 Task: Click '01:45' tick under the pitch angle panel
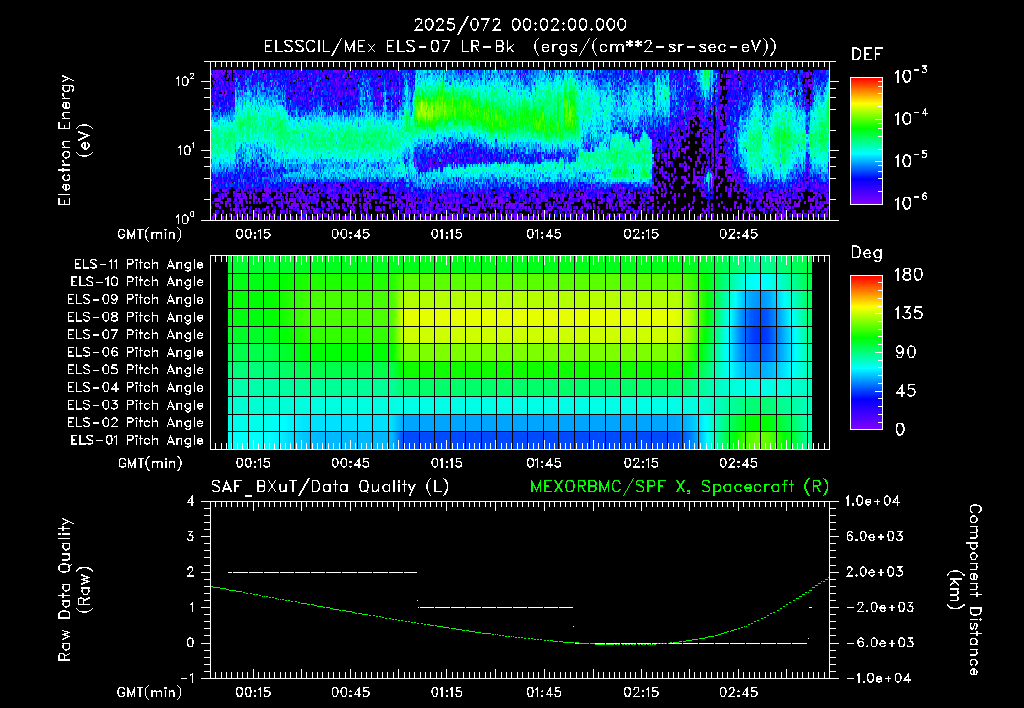543,463
